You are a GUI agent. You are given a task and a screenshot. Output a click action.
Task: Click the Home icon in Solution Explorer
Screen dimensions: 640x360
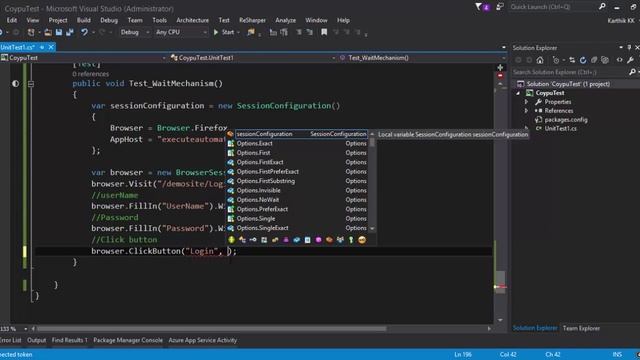click(x=540, y=60)
